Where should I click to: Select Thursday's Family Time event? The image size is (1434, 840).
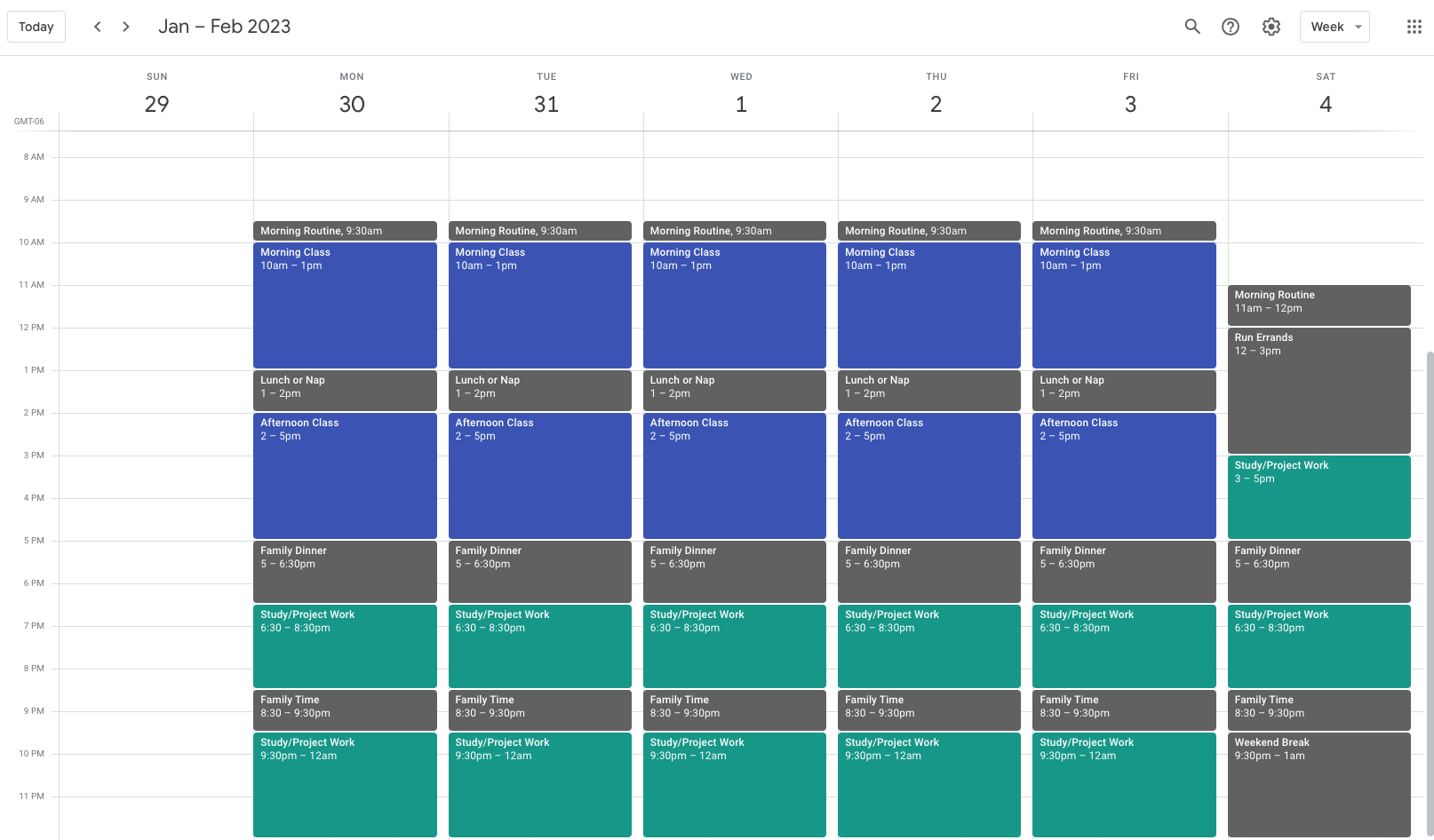tap(928, 709)
